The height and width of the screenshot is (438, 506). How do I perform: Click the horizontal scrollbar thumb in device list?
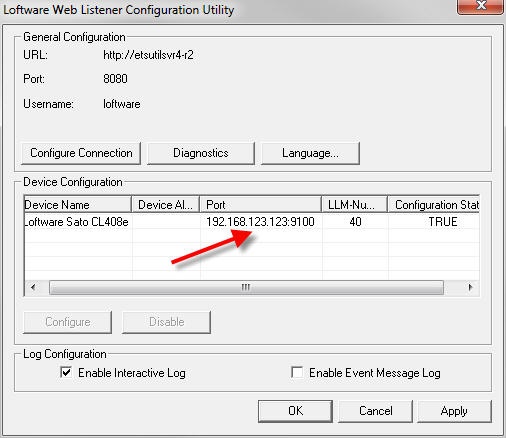(246, 287)
